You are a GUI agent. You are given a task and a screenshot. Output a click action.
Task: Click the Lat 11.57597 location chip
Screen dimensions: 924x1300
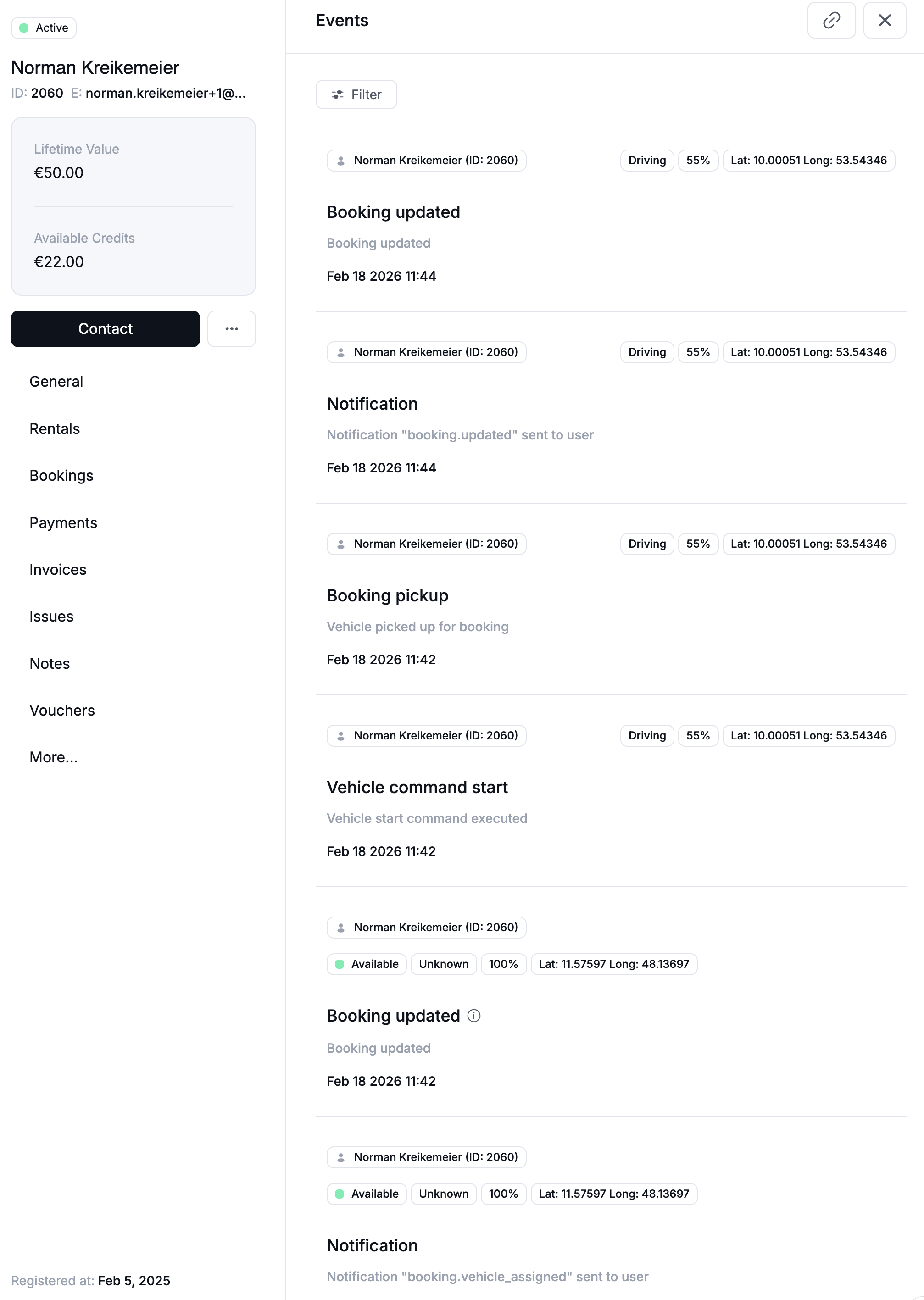click(x=613, y=964)
